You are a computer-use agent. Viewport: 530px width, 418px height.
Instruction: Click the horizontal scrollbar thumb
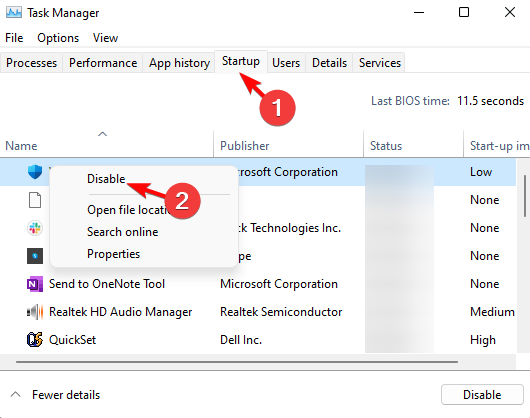(237, 362)
